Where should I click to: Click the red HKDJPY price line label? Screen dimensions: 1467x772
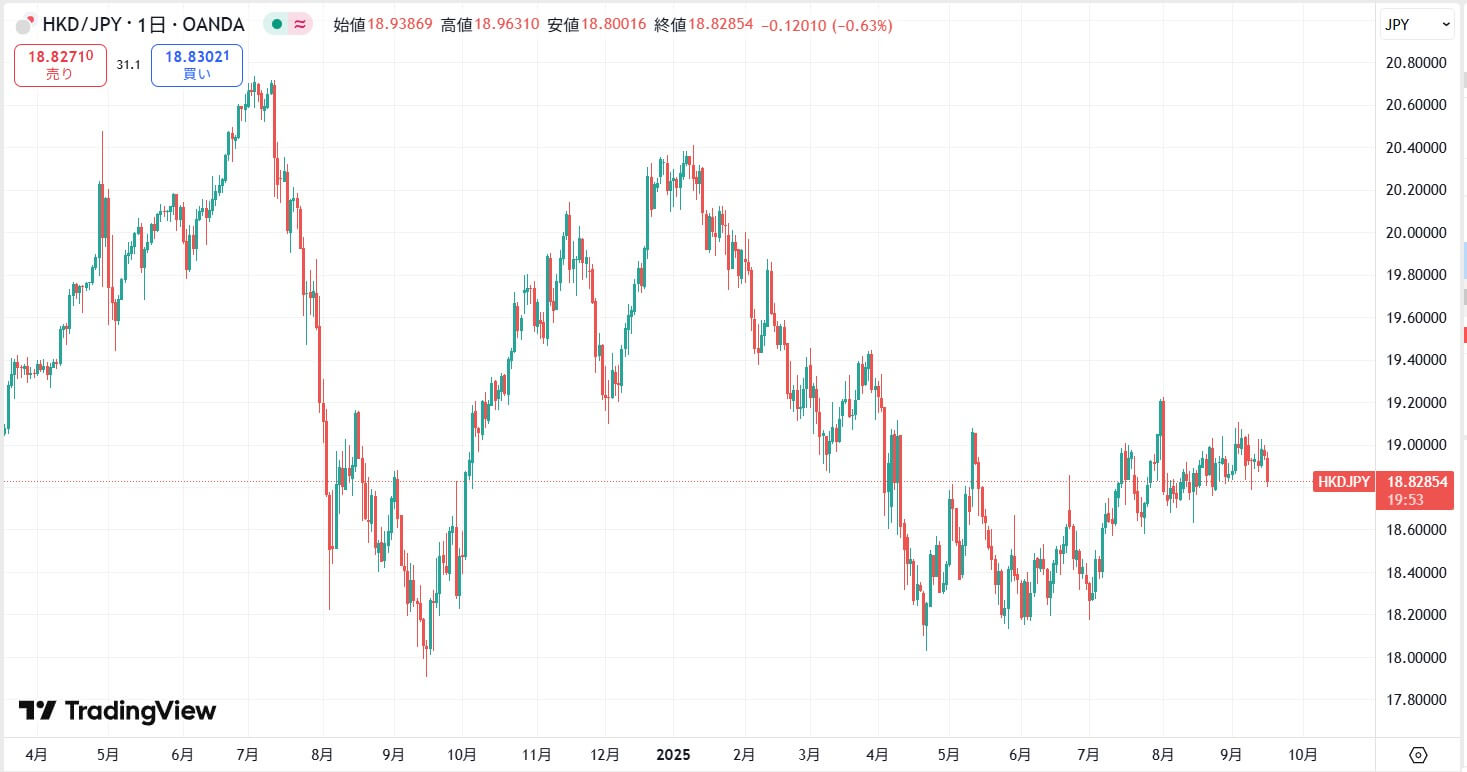tap(1343, 482)
